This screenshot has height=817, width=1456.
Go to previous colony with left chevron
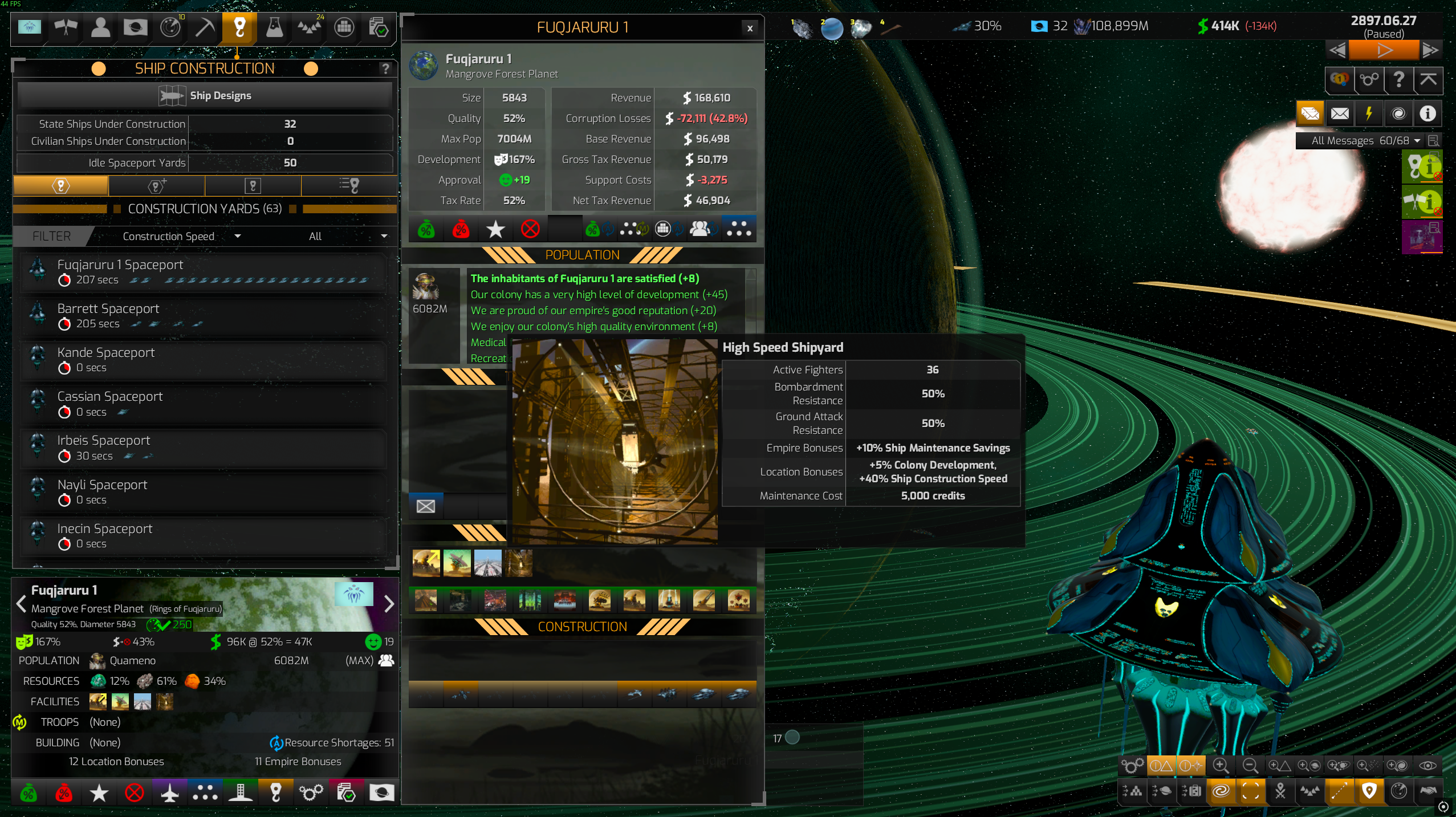tap(21, 603)
